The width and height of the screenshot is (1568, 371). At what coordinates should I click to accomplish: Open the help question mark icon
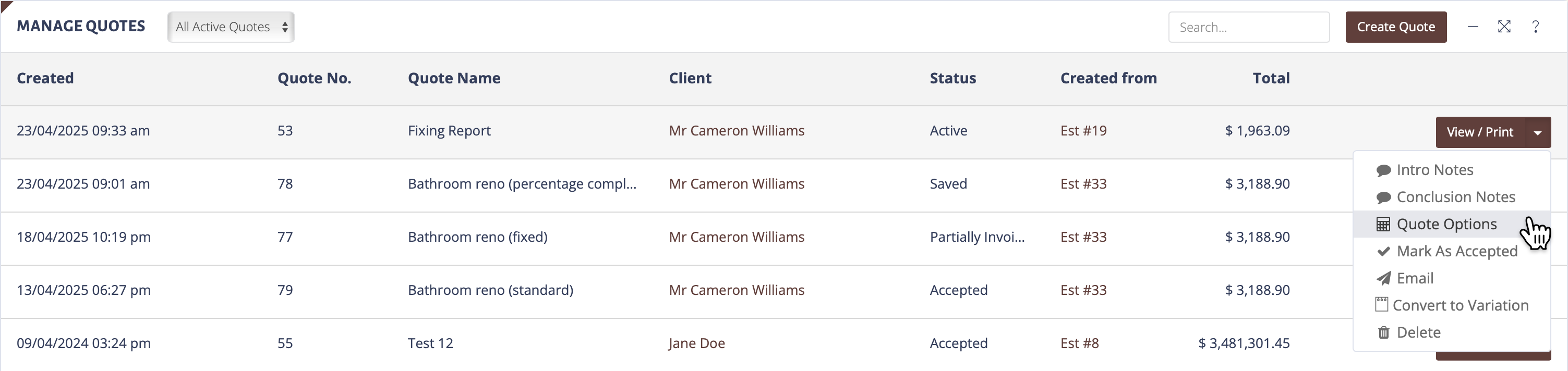tap(1535, 27)
